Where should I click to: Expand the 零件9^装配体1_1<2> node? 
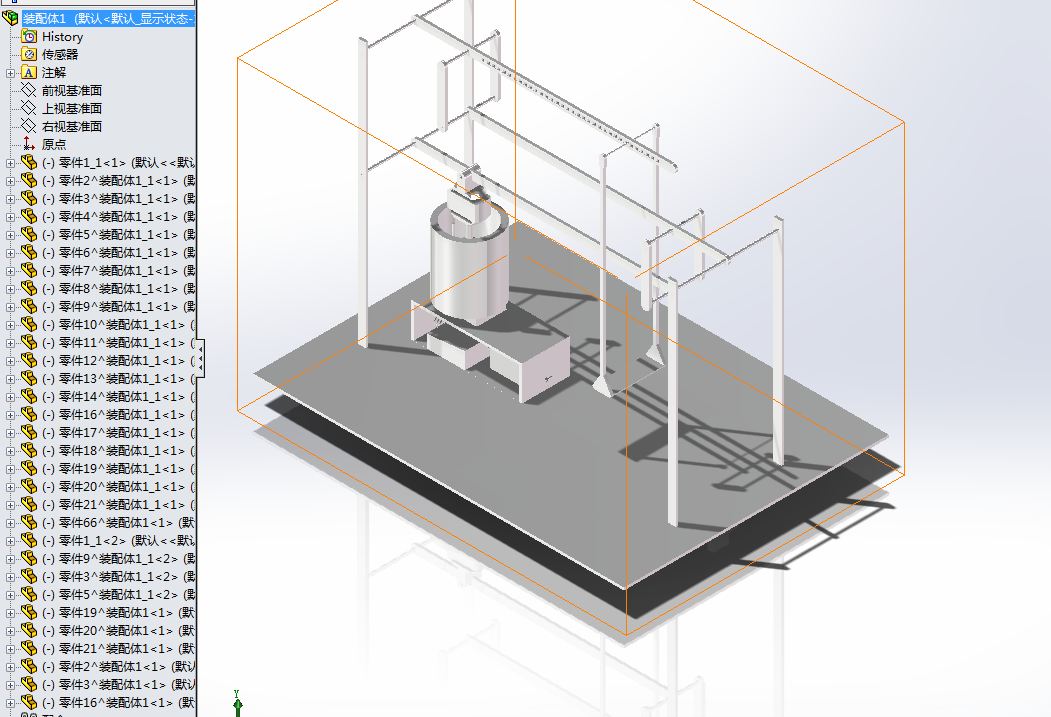10,559
